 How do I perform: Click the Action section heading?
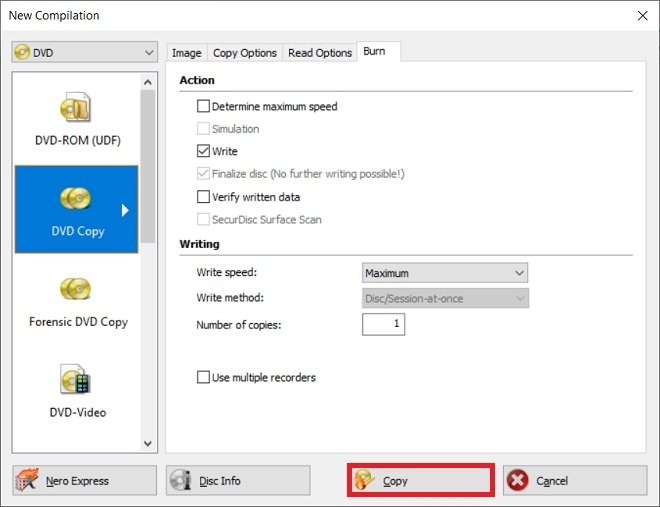tap(197, 80)
